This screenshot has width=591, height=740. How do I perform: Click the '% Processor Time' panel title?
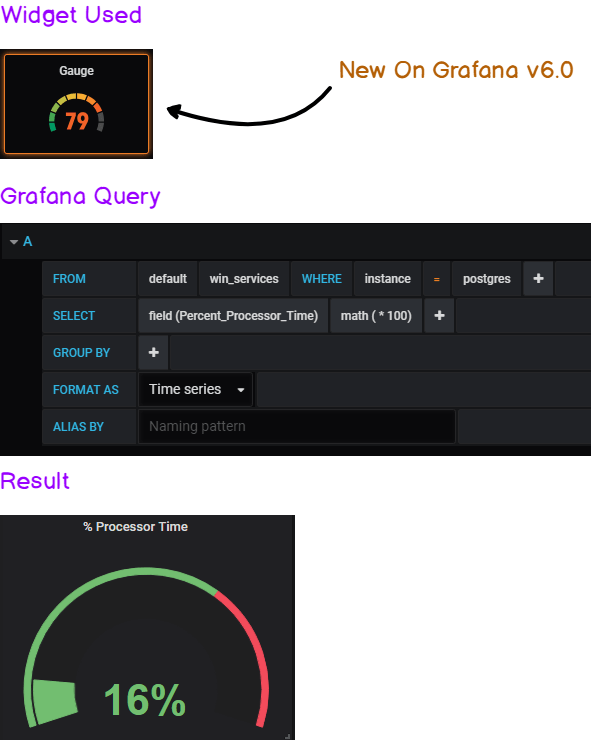coord(135,527)
